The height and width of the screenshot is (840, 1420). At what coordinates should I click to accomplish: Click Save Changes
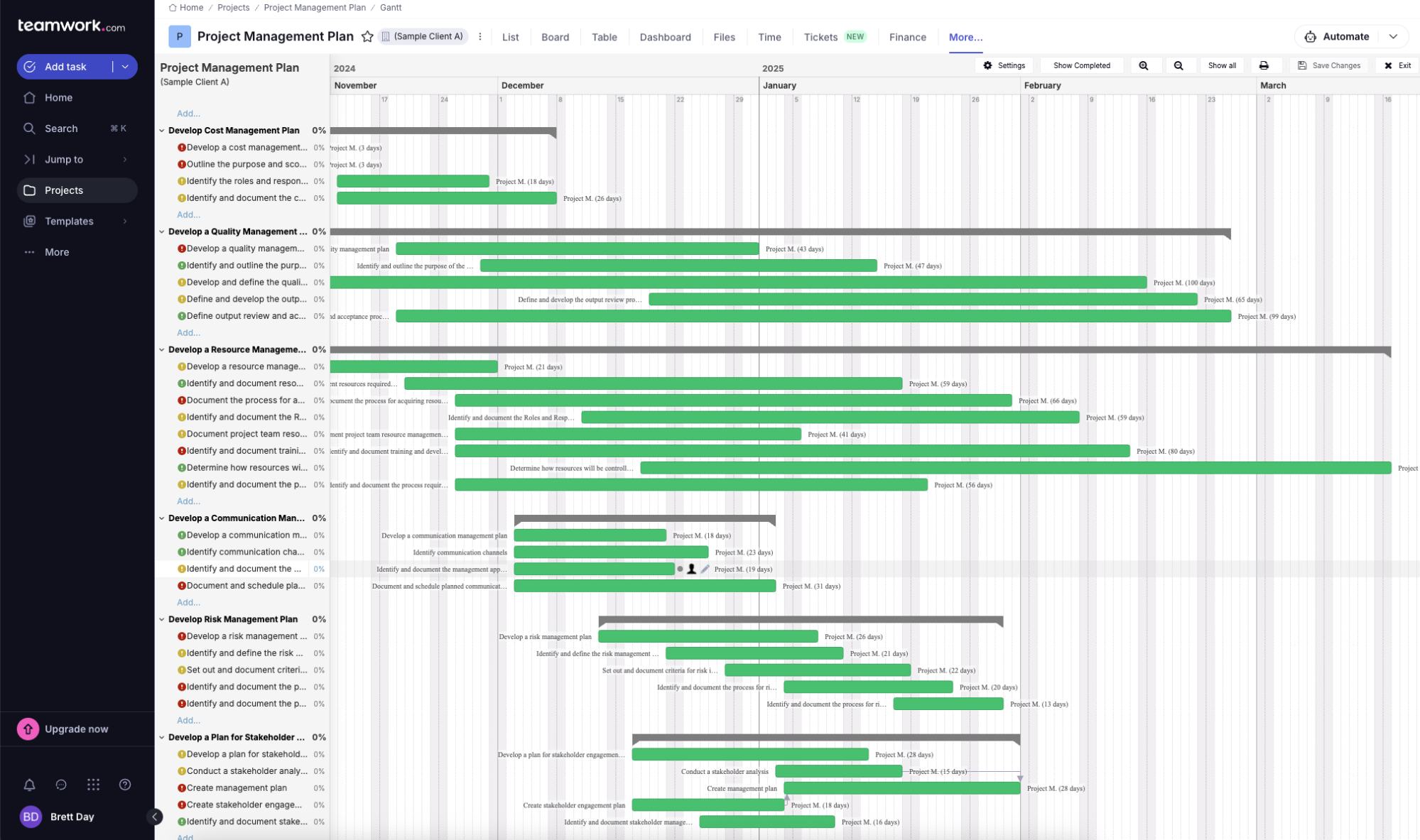pyautogui.click(x=1329, y=65)
